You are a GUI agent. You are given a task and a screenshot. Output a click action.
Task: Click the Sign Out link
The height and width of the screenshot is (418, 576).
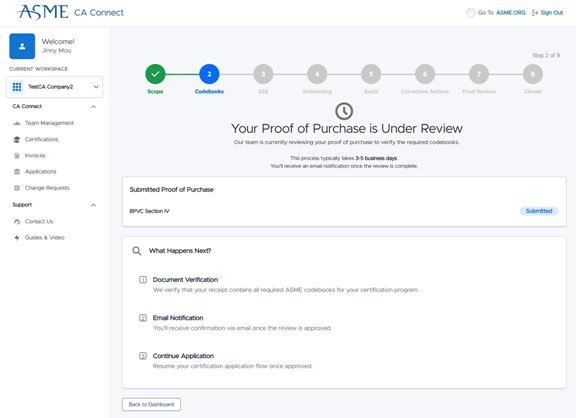(x=551, y=12)
